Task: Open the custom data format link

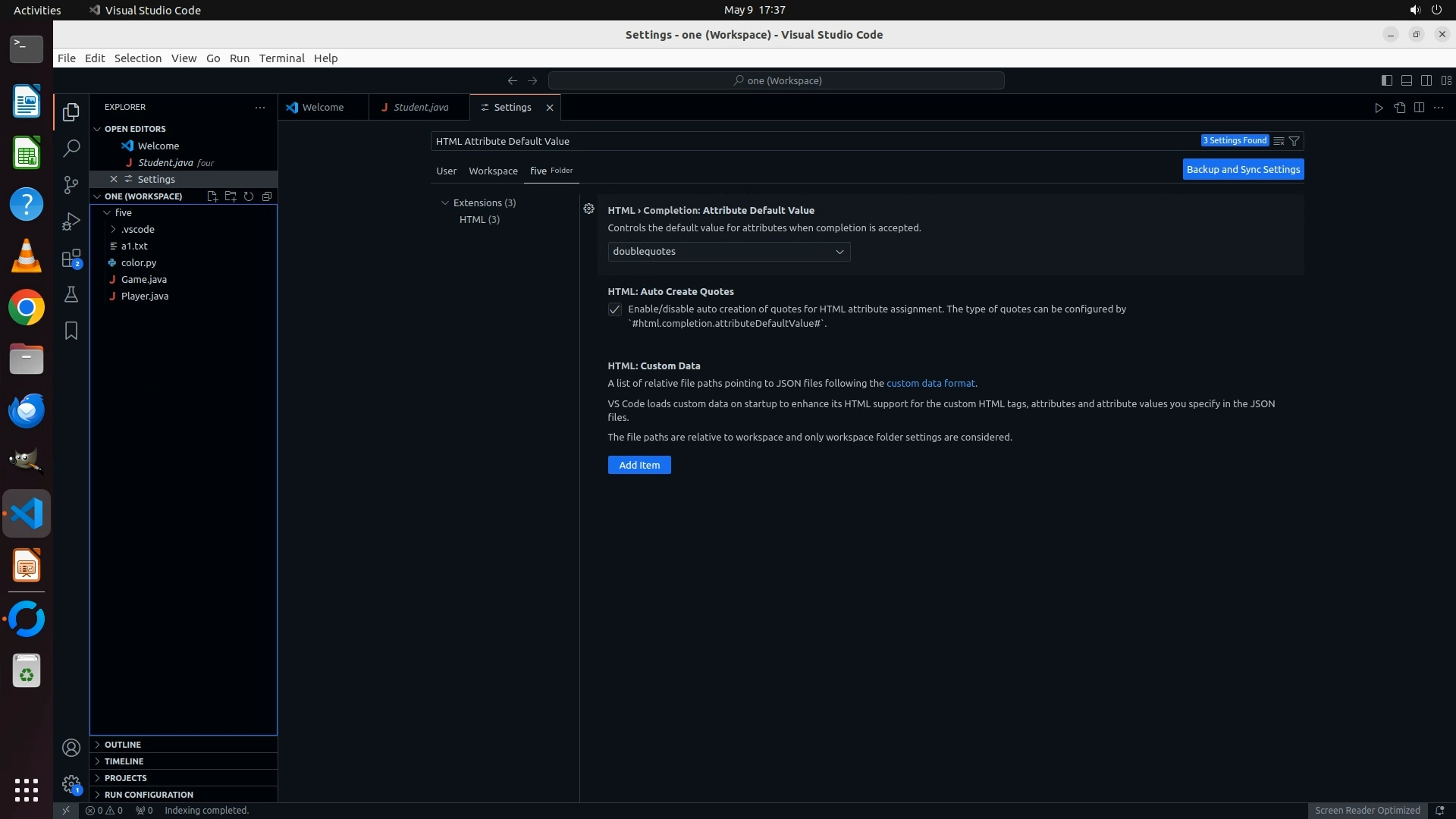Action: (930, 384)
